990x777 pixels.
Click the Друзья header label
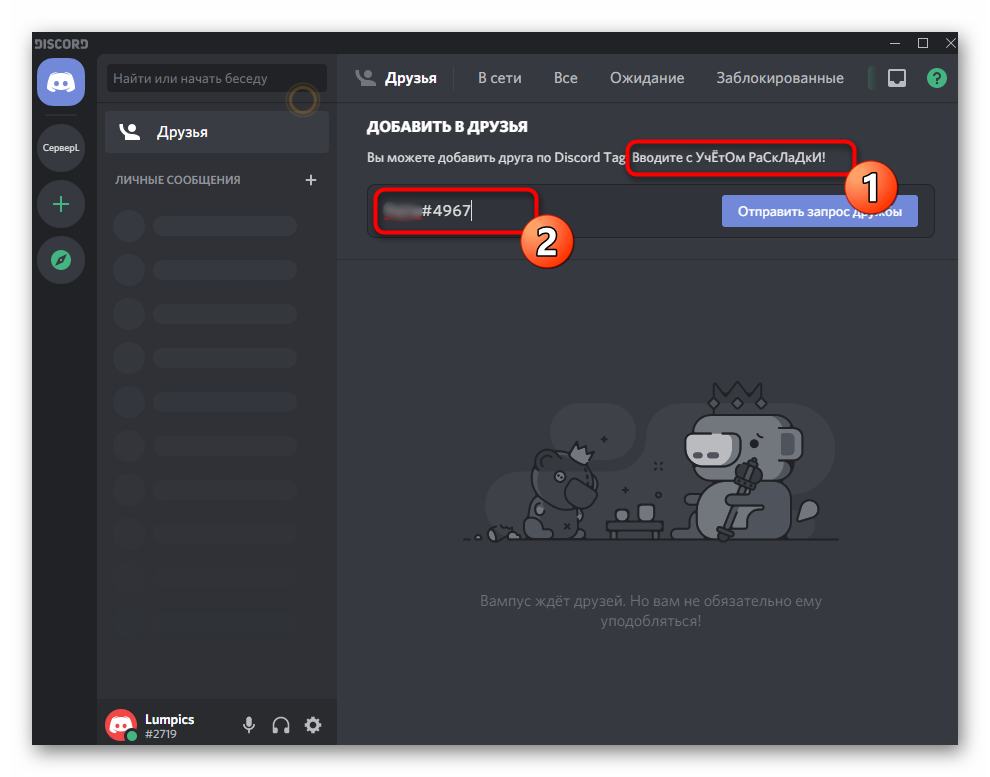[410, 78]
